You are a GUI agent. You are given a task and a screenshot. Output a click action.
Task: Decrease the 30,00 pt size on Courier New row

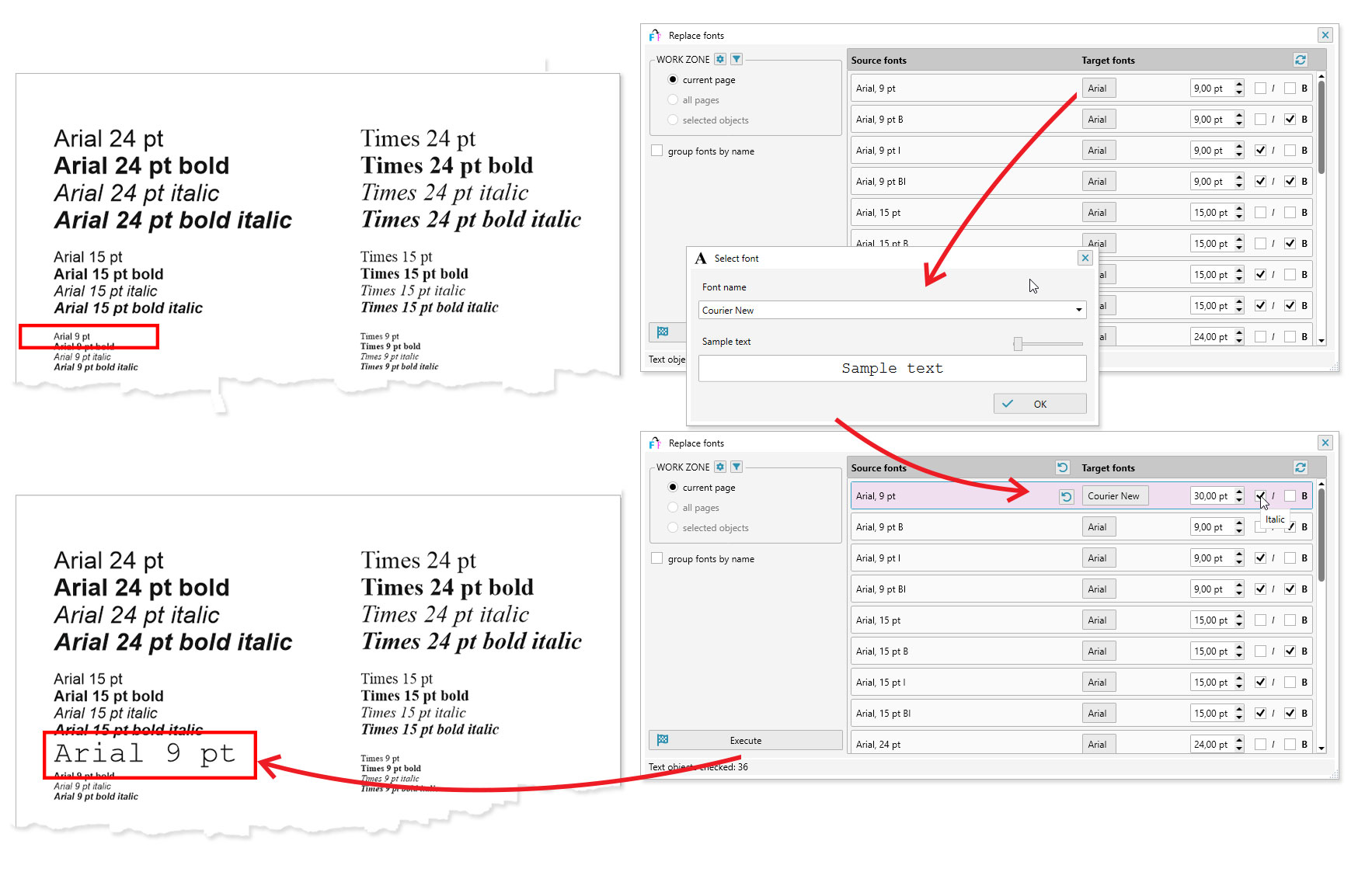tap(1239, 500)
